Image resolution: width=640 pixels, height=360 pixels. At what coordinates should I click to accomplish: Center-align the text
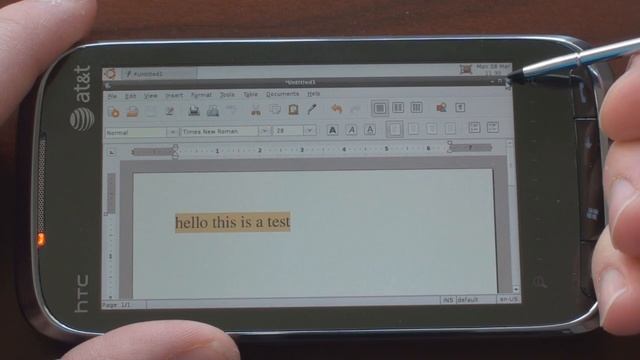tap(413, 129)
